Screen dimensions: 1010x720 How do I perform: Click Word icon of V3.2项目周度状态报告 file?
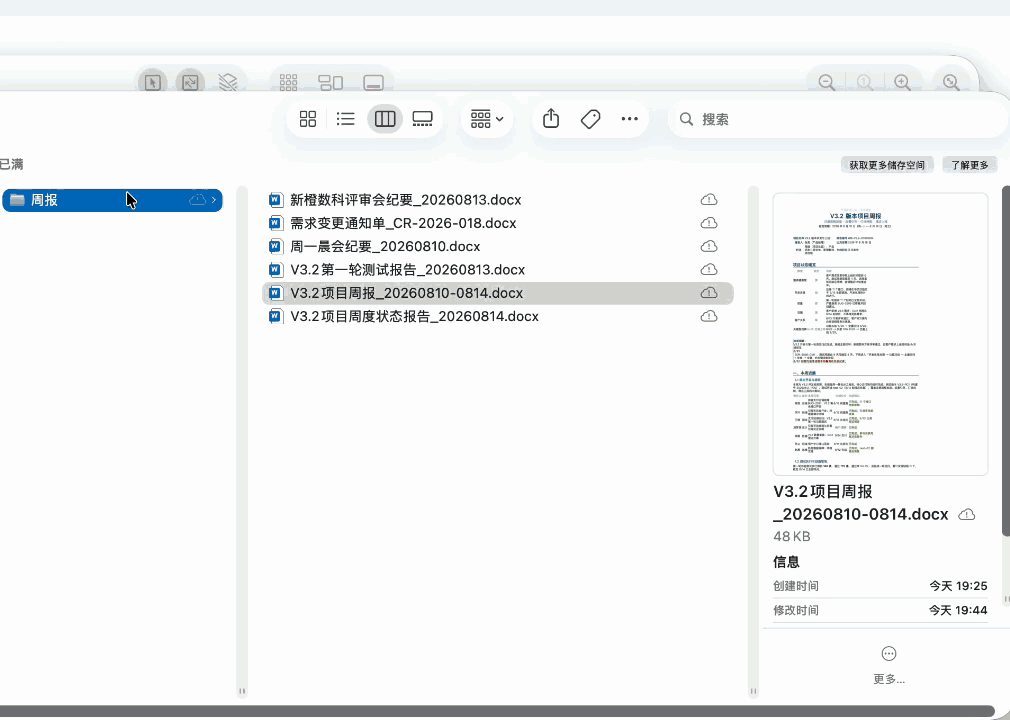click(x=276, y=316)
